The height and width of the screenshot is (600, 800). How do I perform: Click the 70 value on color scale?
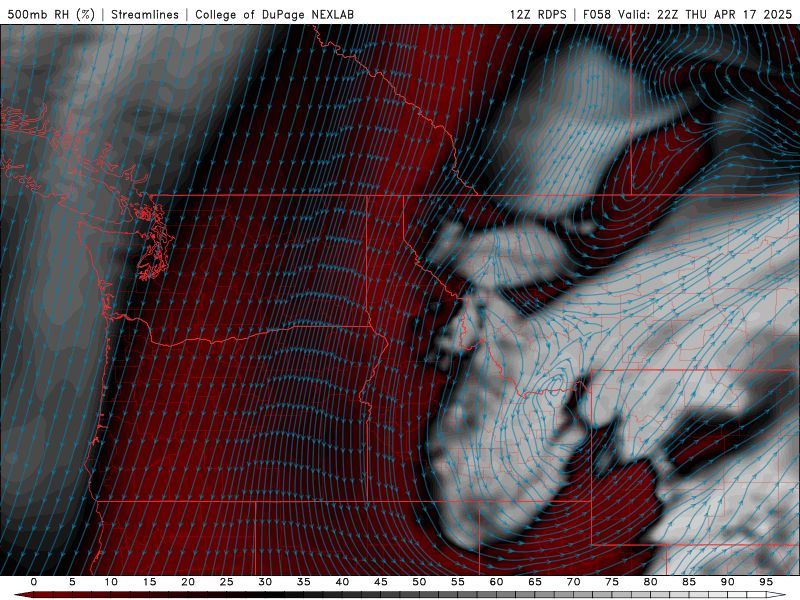point(573,582)
